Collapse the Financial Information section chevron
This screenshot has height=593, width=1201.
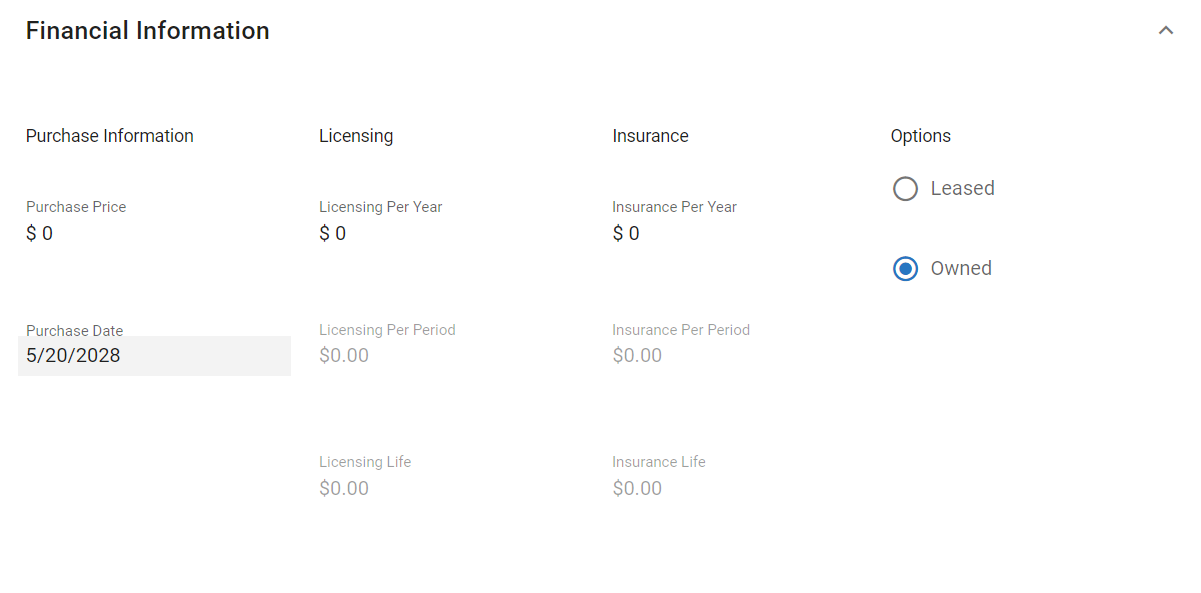(1165, 31)
